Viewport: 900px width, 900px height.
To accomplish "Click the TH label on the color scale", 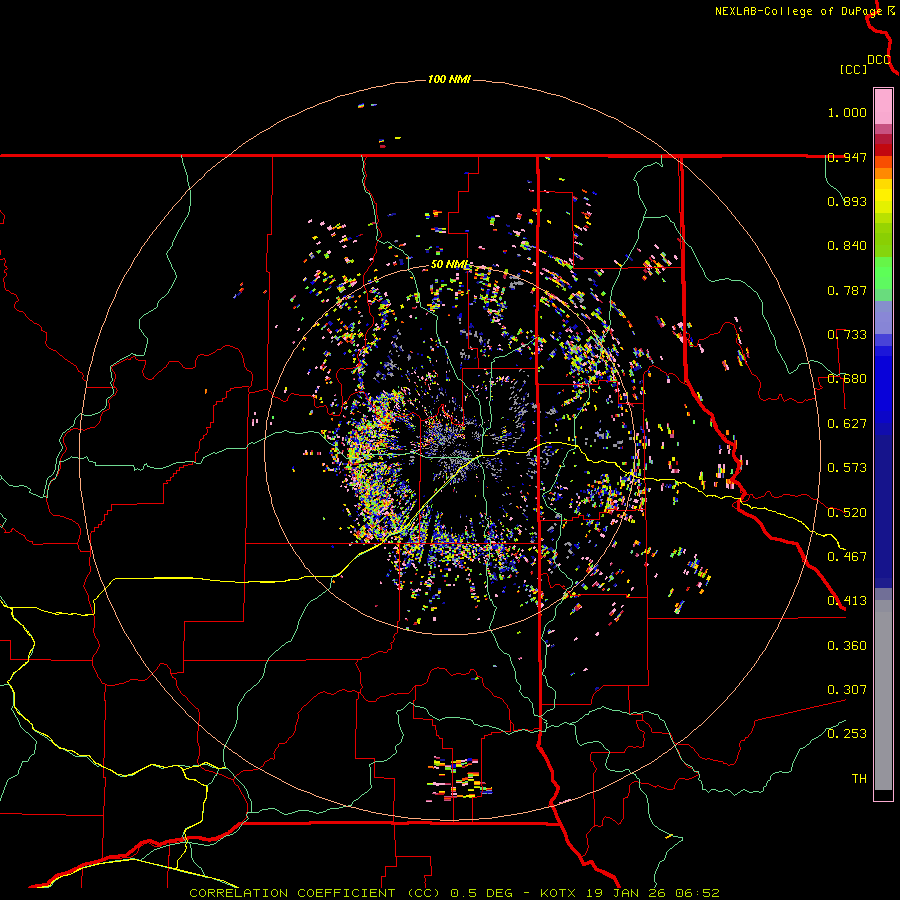I will (859, 779).
